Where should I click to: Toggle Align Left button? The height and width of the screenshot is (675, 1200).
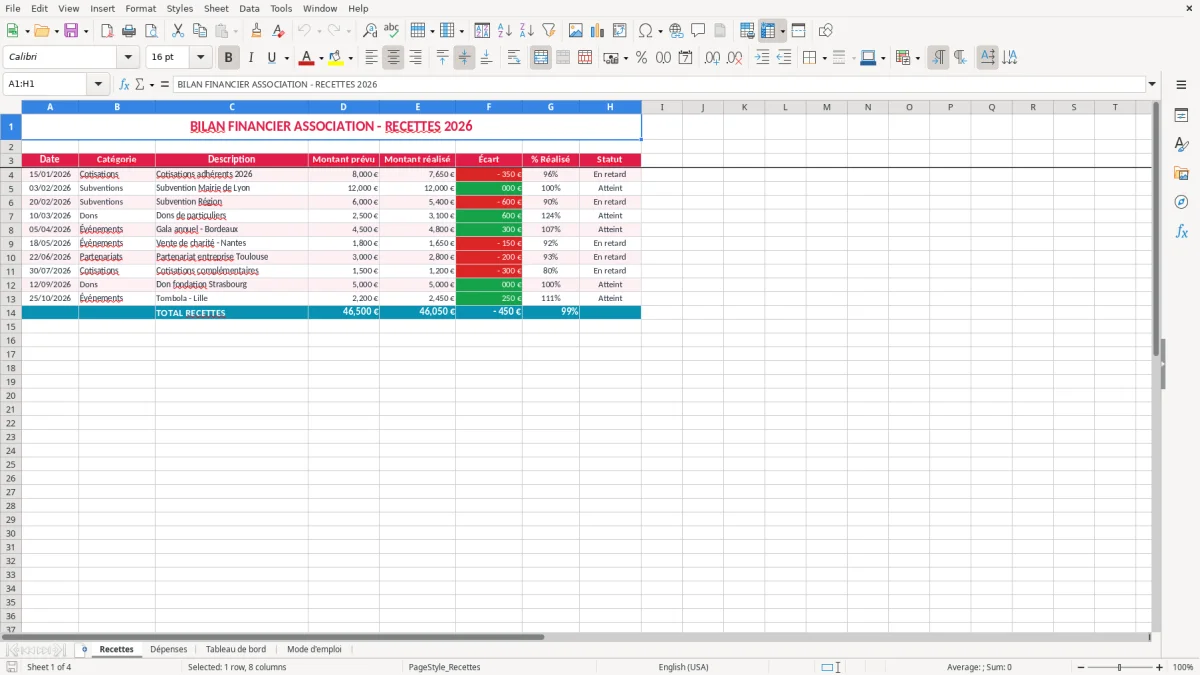371,58
